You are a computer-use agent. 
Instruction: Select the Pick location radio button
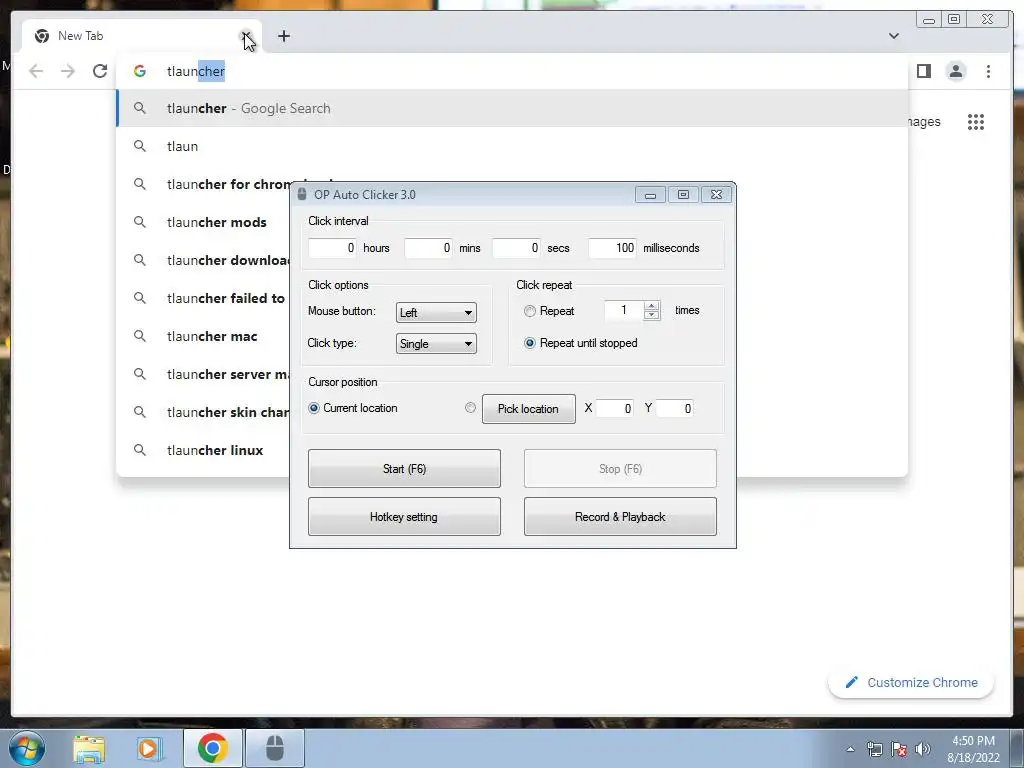[470, 408]
